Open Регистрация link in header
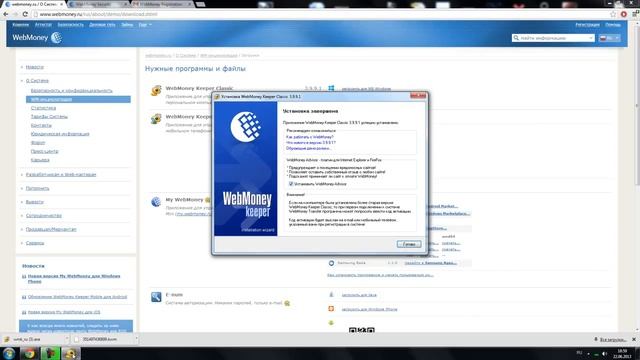Viewport: 640px width, 360px height. [587, 25]
